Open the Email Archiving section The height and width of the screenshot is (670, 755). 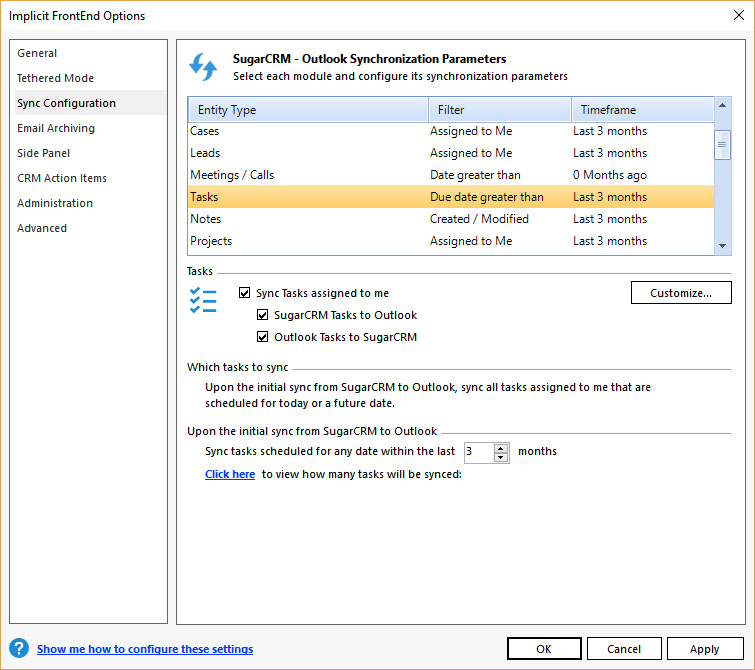(56, 128)
